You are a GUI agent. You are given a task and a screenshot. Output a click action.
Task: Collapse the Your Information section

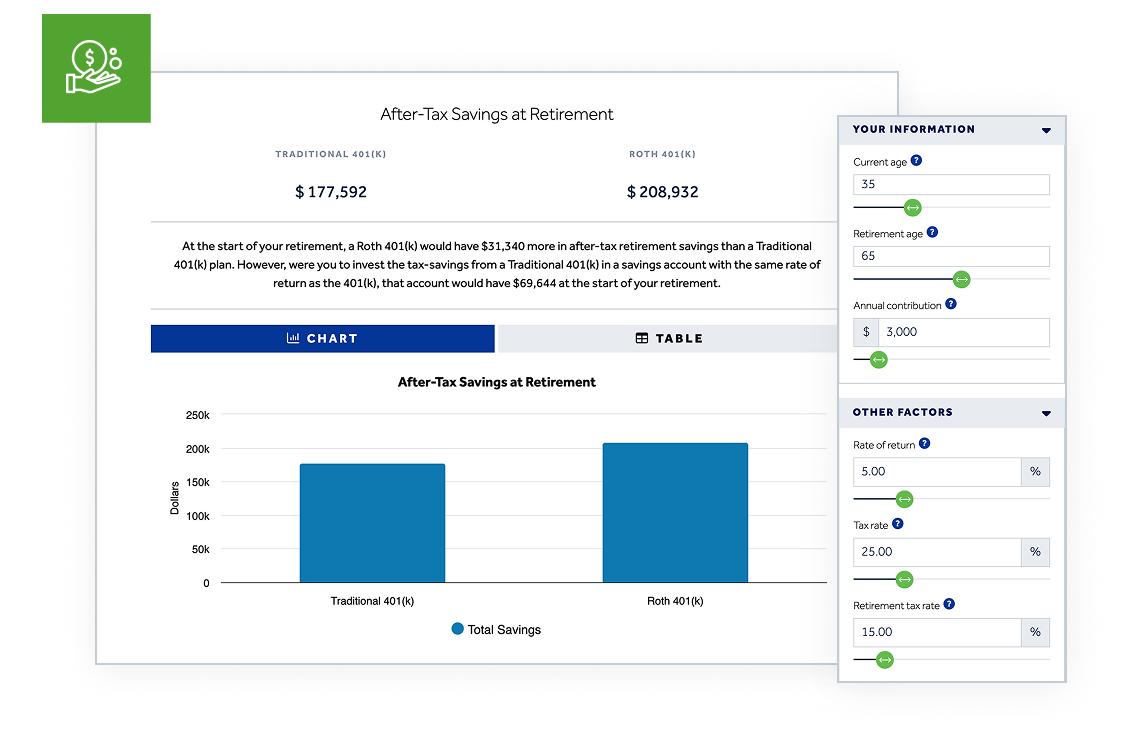tap(1046, 130)
